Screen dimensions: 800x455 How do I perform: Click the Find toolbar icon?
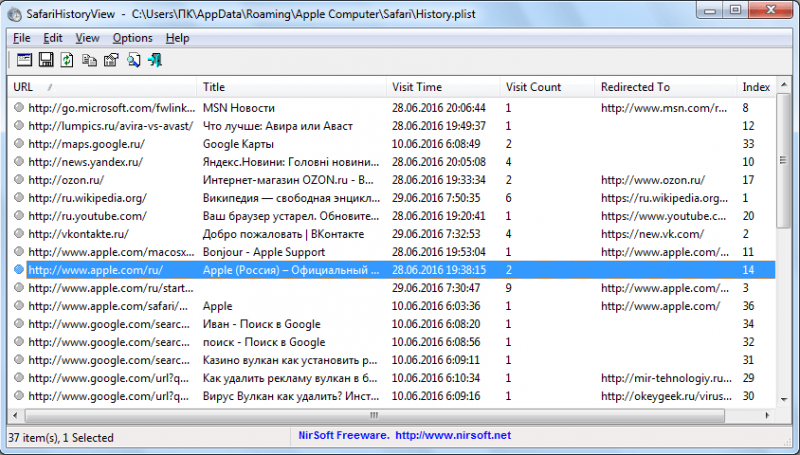(x=132, y=60)
